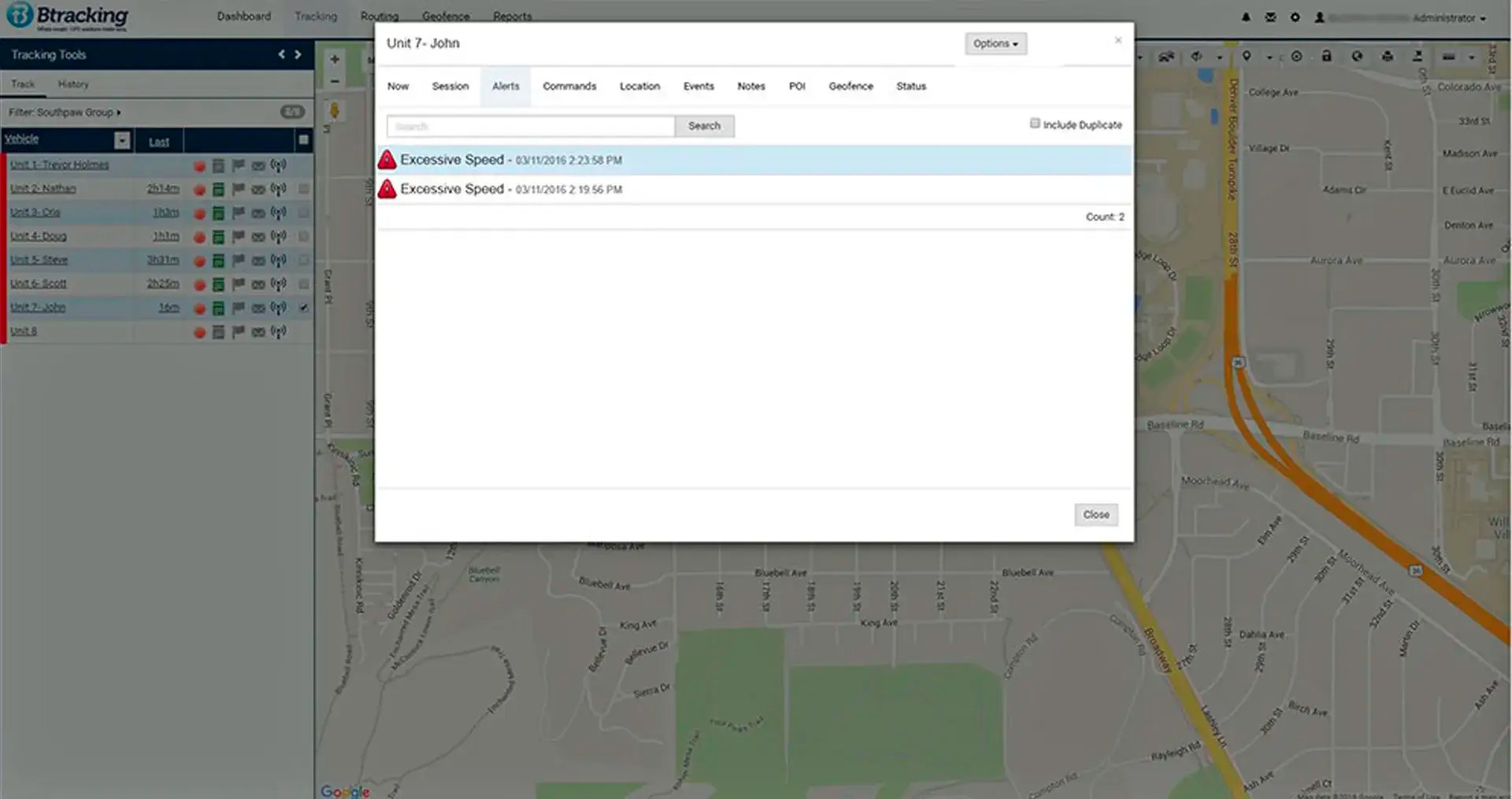Tick the checkbox for Unit 3- Cris

303,213
